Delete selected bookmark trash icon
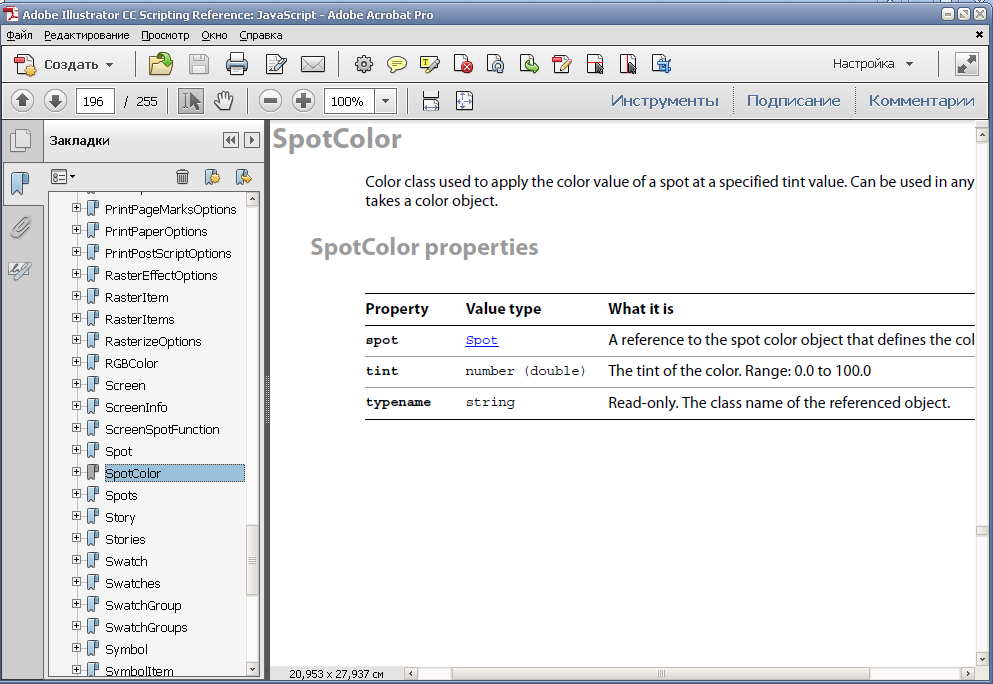 coord(182,177)
